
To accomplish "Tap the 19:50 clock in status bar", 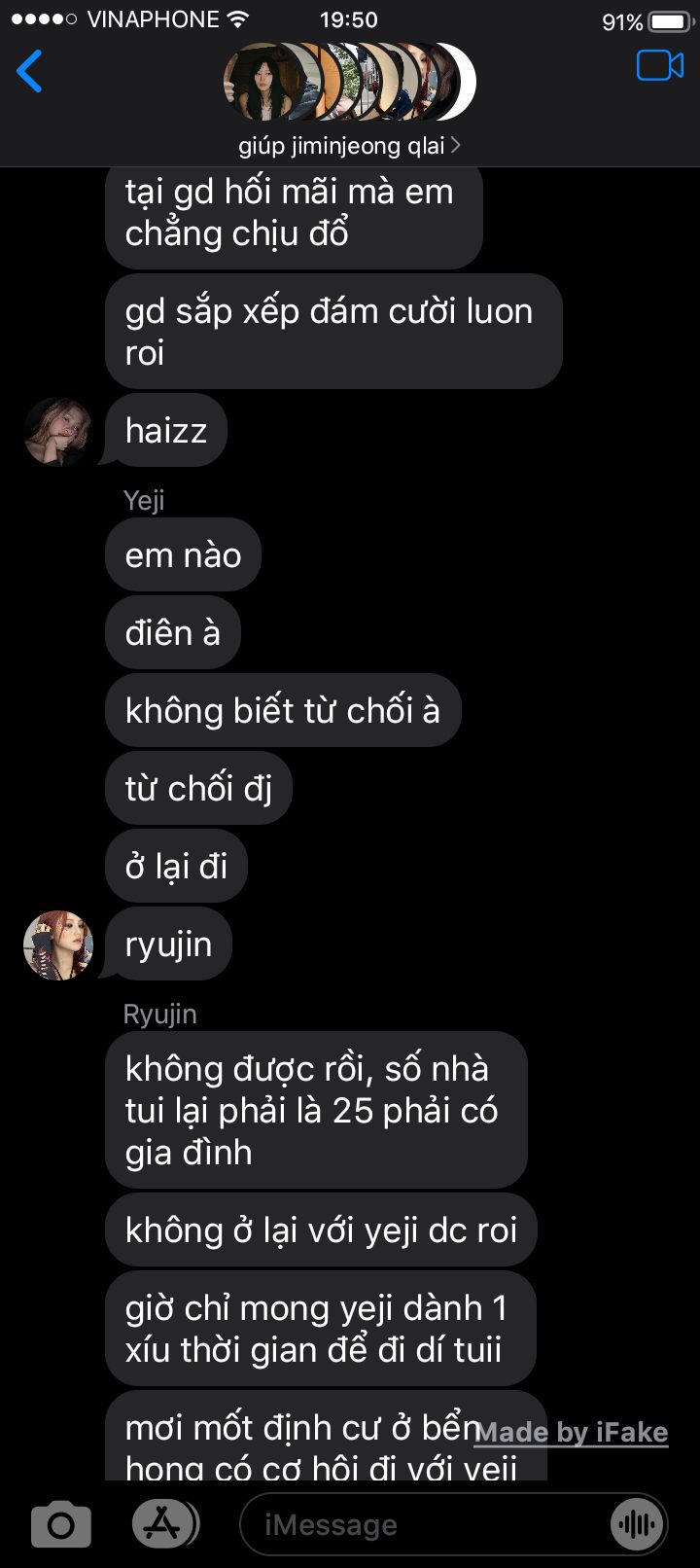I will [349, 19].
